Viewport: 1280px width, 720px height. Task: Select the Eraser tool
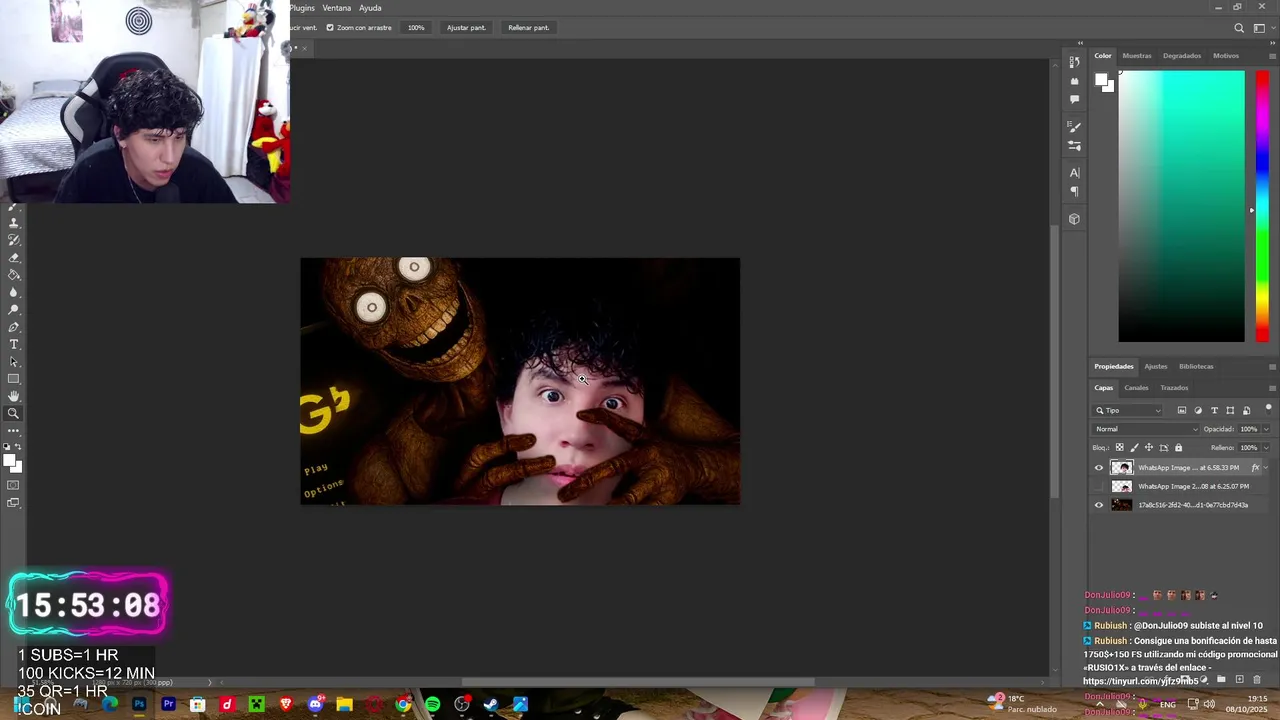(14, 258)
